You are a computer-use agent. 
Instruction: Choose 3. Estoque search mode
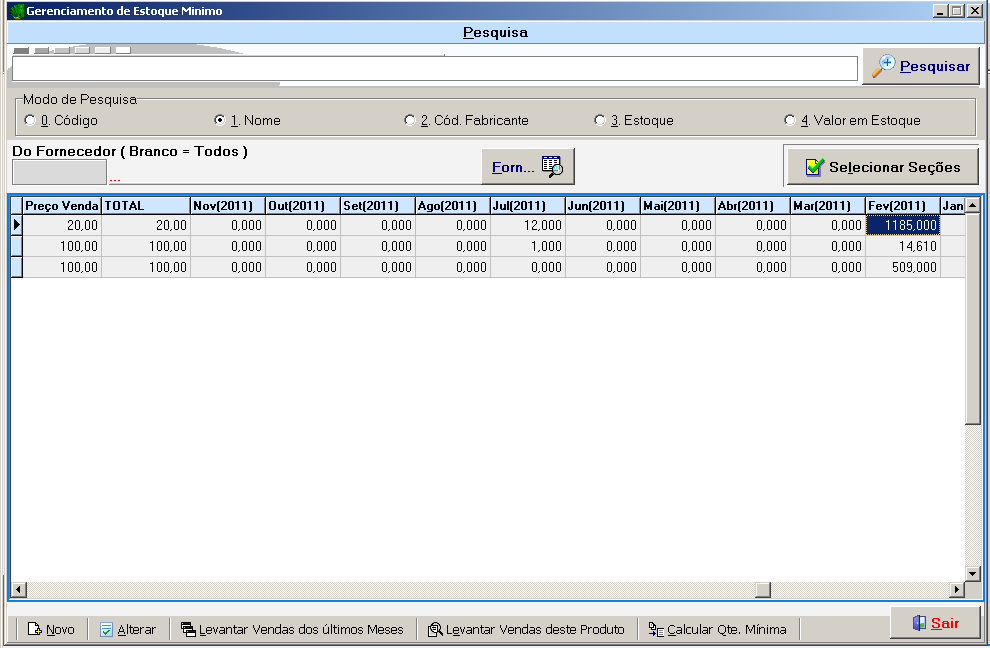600,121
